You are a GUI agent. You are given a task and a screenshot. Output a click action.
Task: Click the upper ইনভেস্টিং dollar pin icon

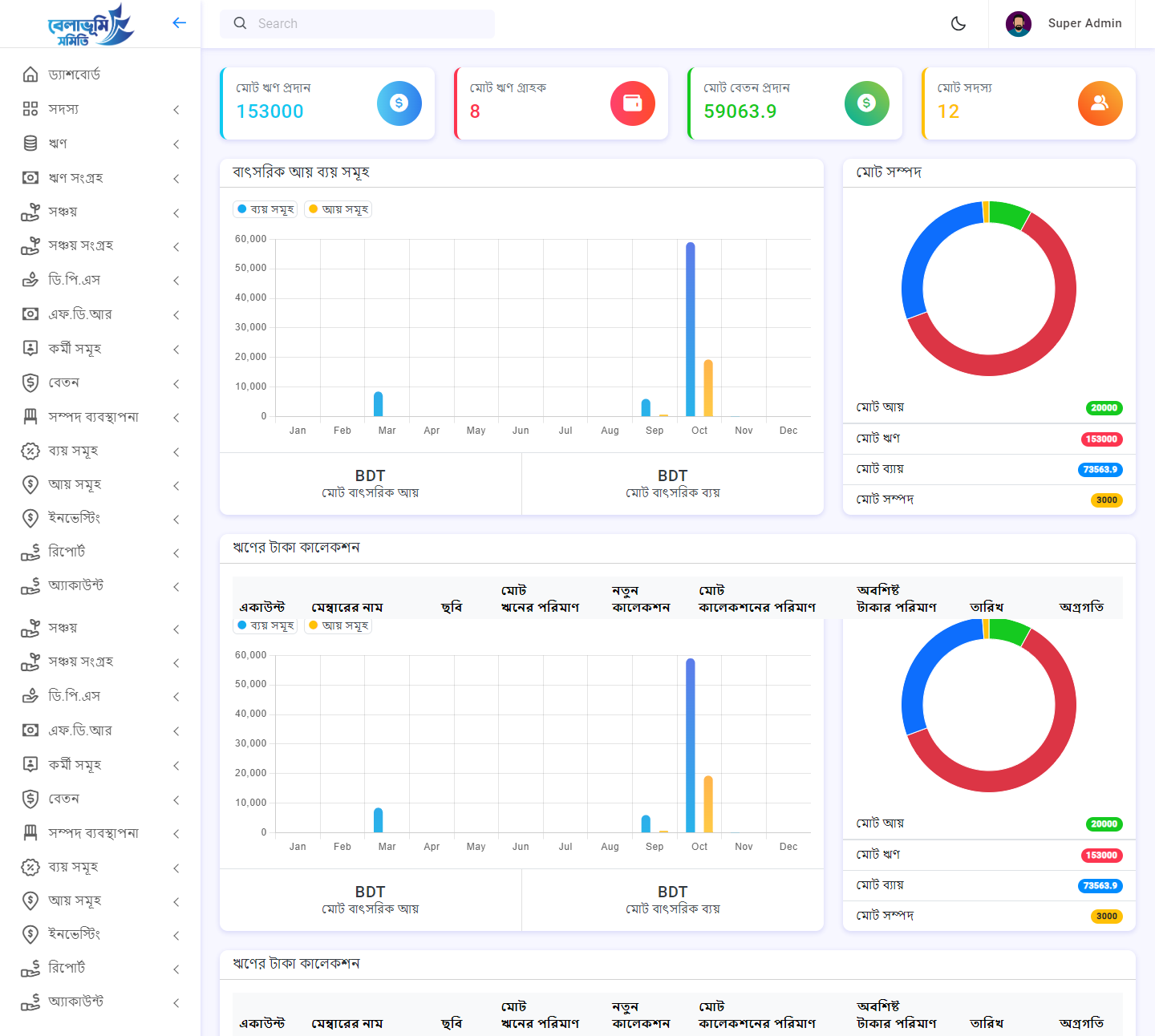pos(30,518)
